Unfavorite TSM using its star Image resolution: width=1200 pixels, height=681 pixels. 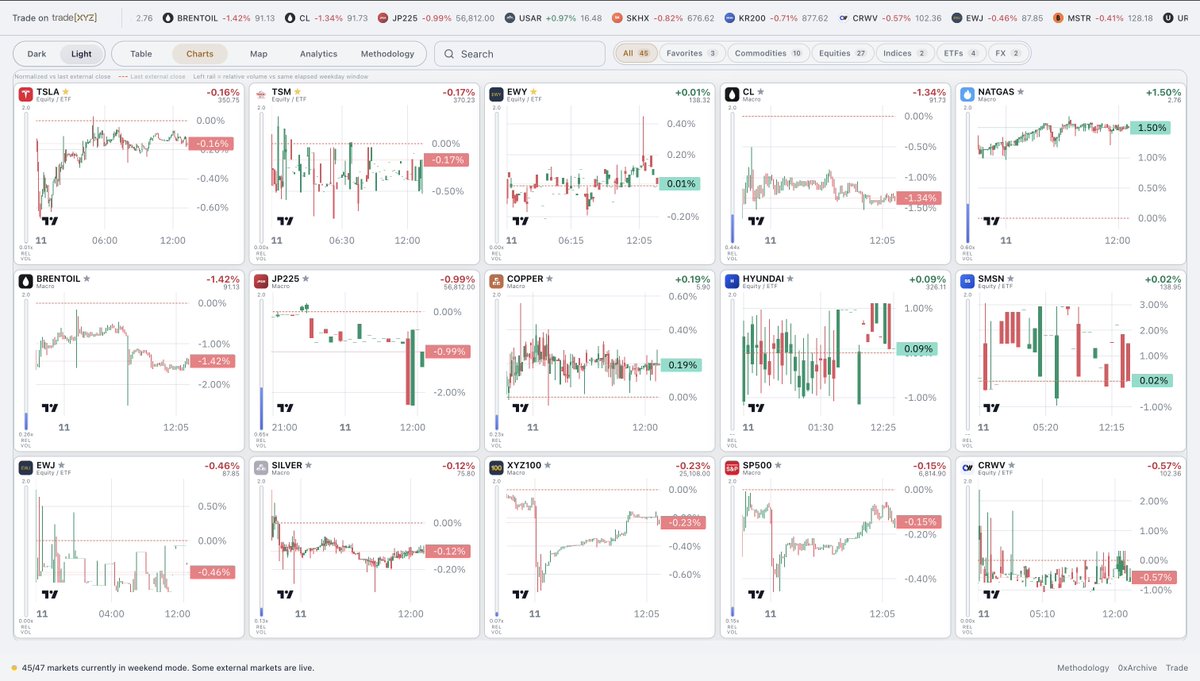(x=298, y=92)
